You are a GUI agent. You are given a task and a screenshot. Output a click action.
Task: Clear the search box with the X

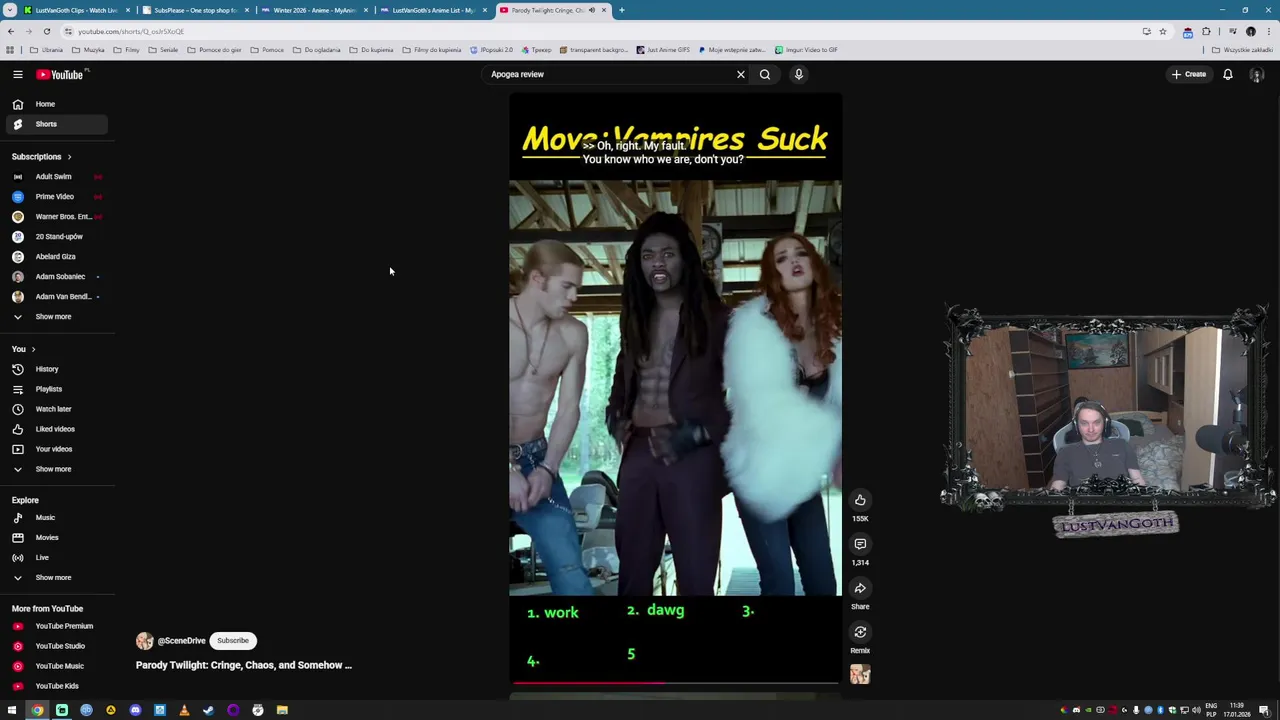click(741, 74)
